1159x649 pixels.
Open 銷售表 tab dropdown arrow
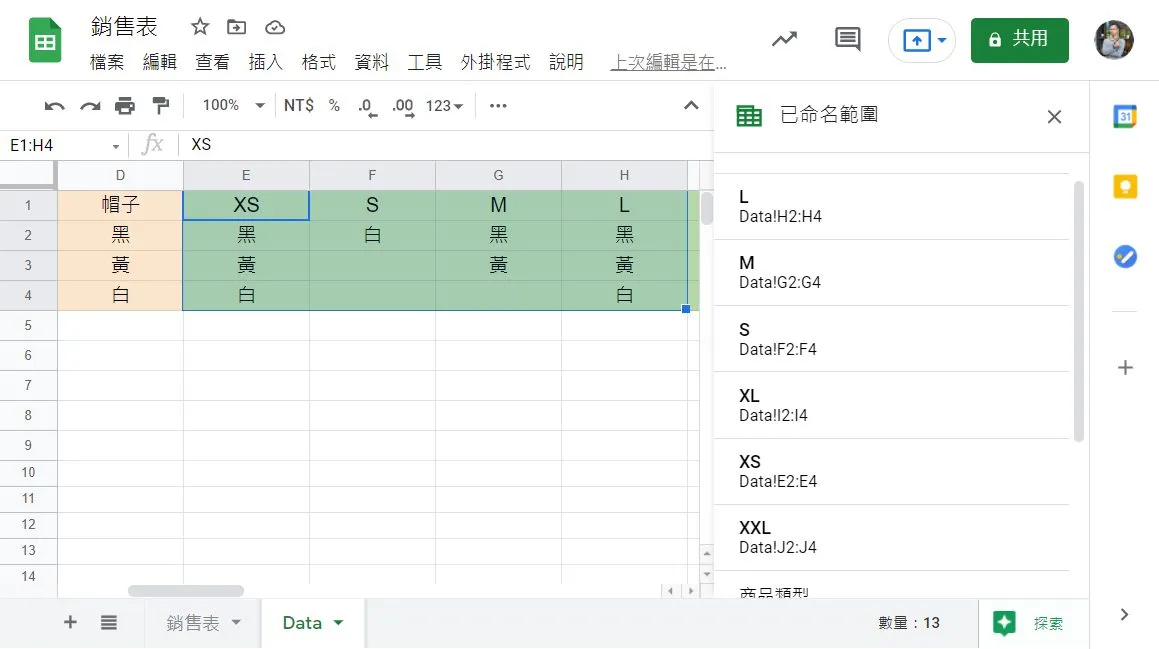tap(237, 622)
